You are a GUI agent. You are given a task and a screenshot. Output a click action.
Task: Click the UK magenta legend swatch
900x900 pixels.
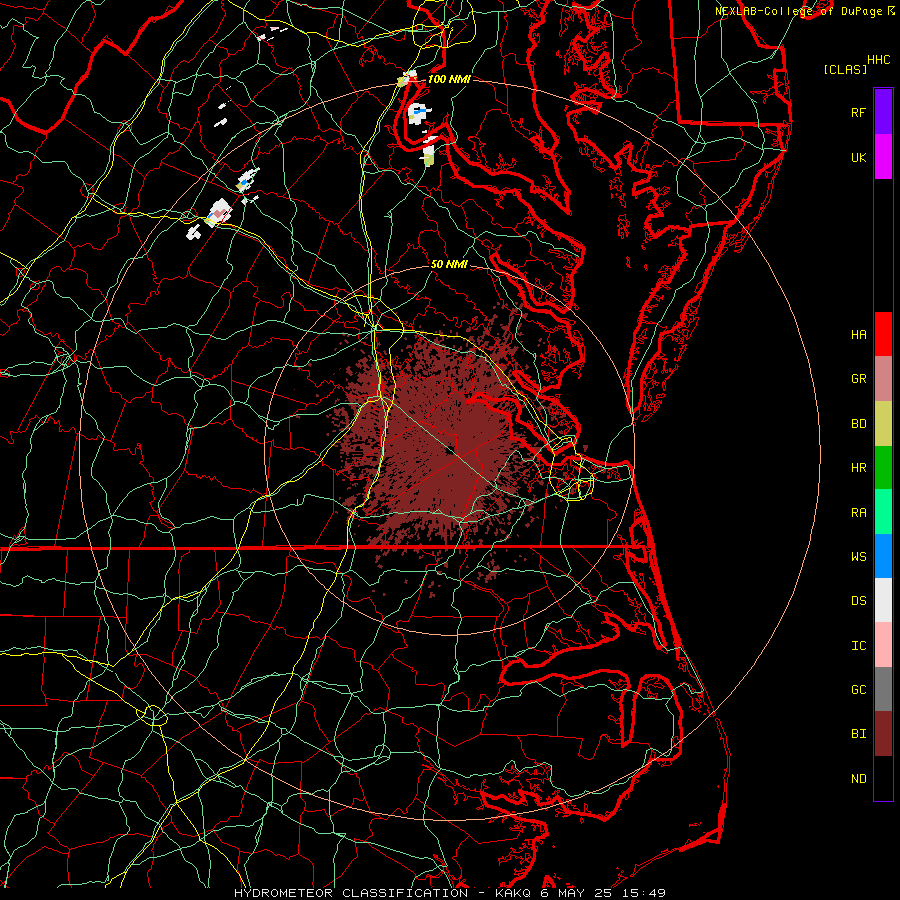883,157
